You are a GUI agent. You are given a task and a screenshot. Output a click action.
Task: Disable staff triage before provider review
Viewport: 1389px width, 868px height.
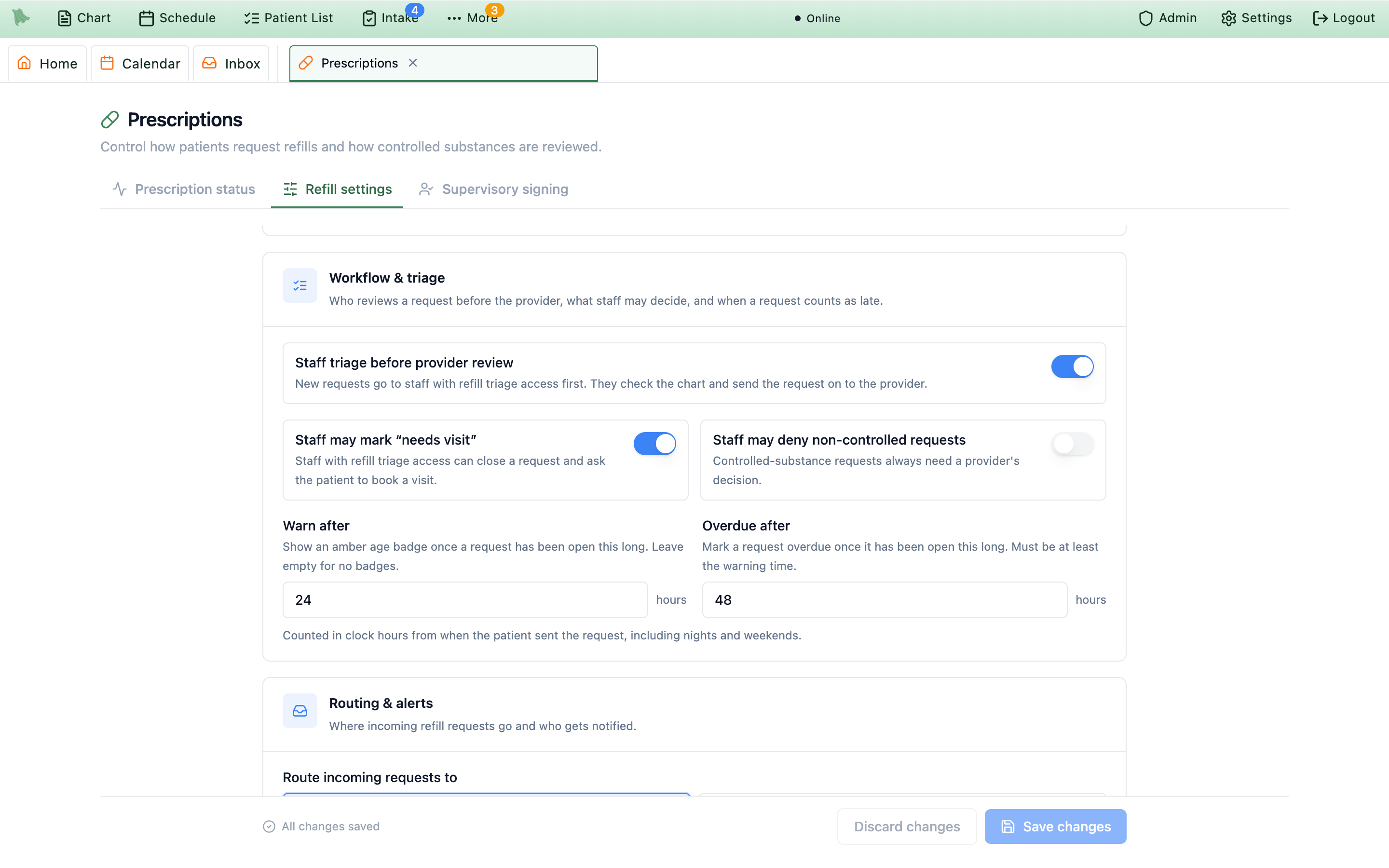[x=1072, y=366]
